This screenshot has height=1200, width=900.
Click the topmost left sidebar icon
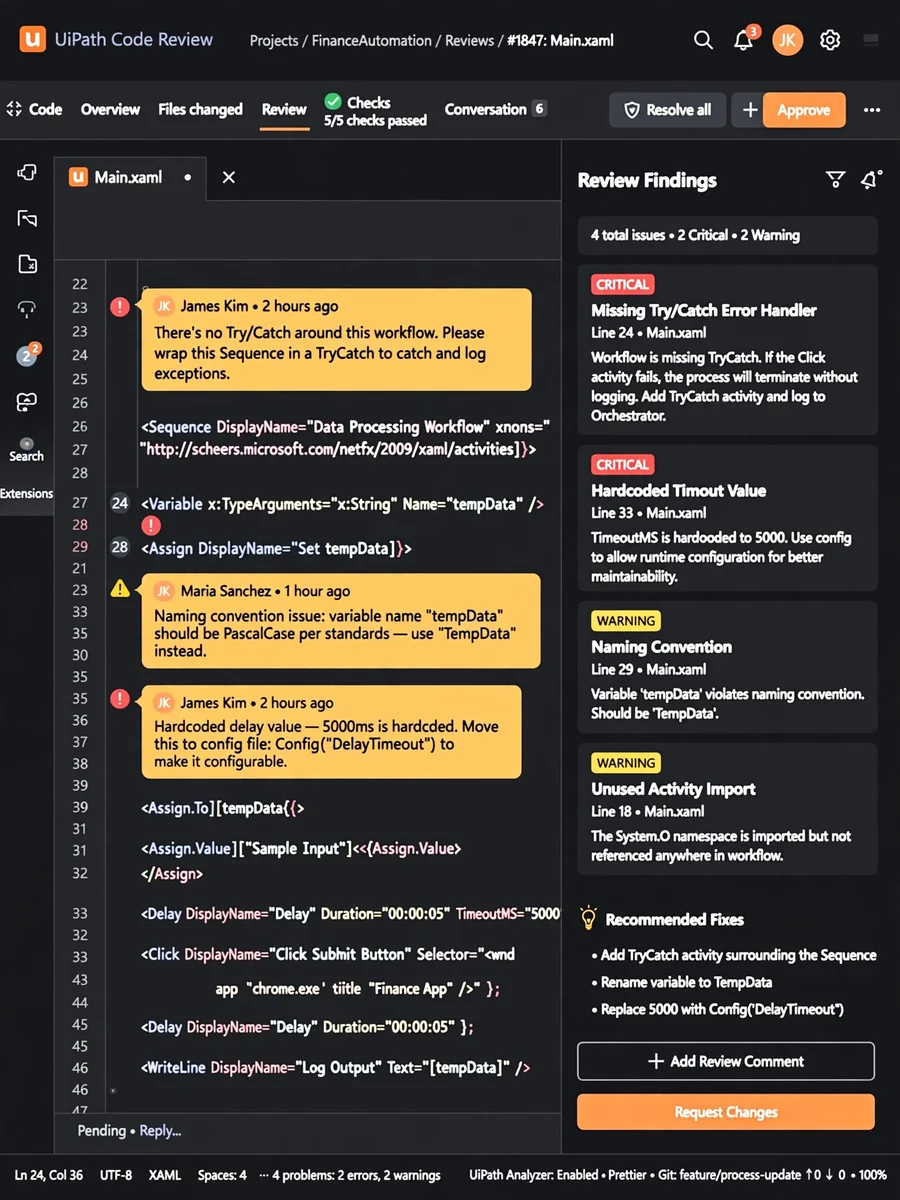tap(27, 173)
